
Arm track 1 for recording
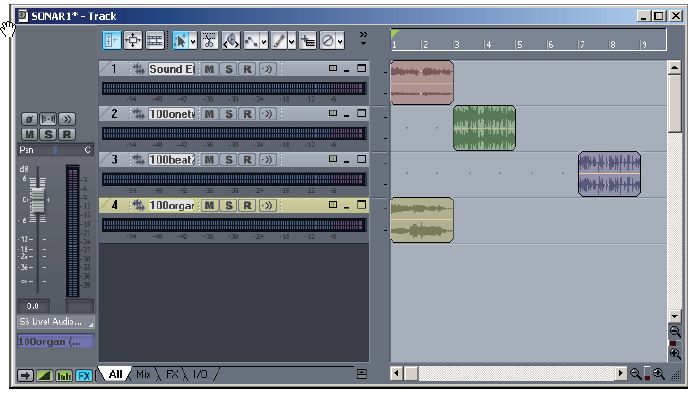tap(248, 69)
